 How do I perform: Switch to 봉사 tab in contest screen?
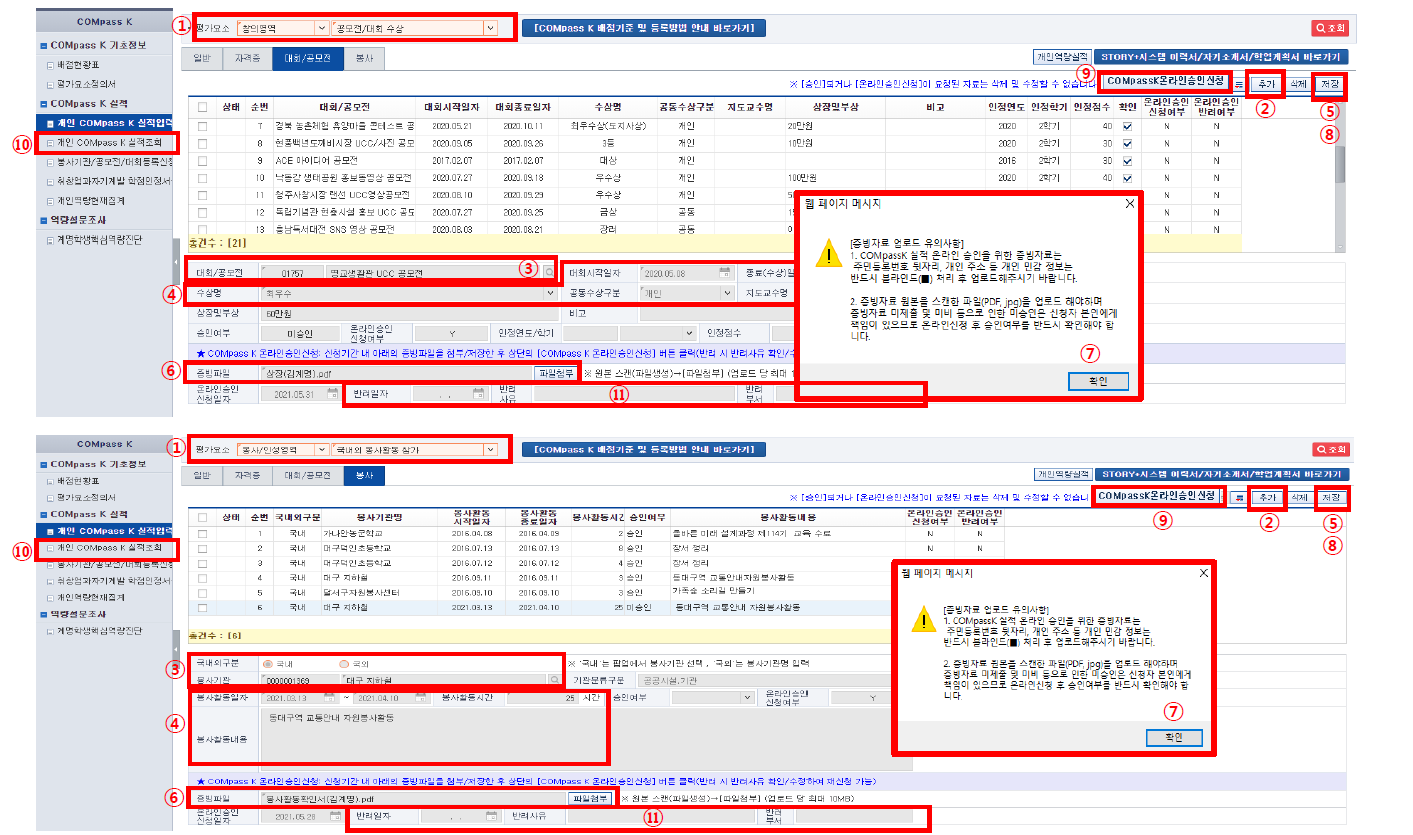tap(364, 58)
